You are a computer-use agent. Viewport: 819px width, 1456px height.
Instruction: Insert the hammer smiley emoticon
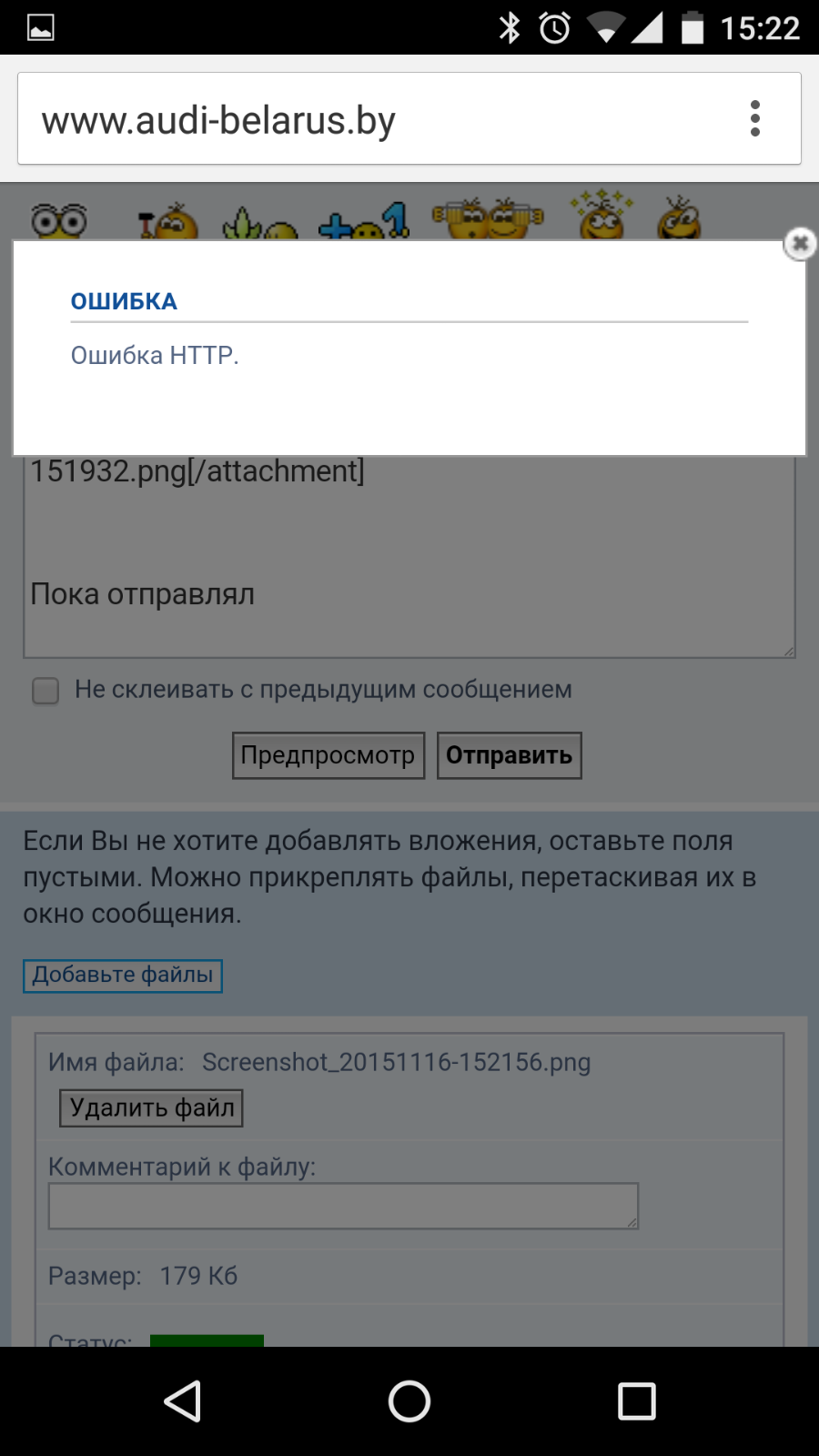coord(167,221)
